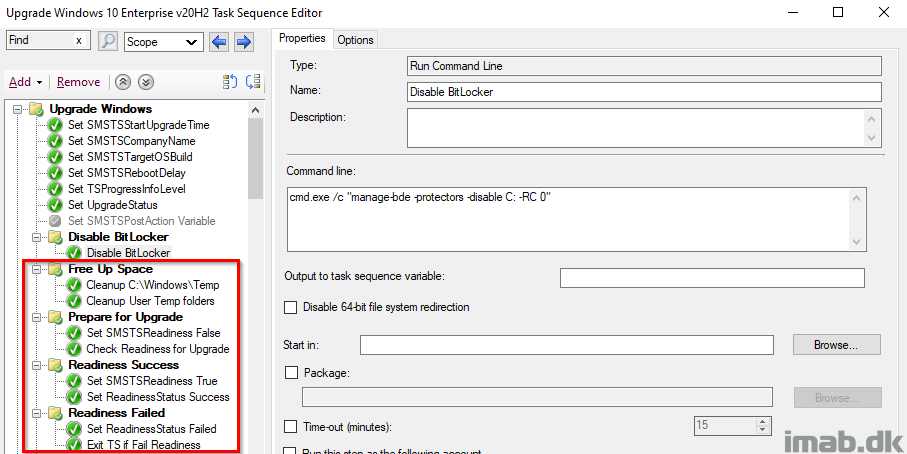Click Description field scroll down arrow
The height and width of the screenshot is (454, 907).
tap(872, 139)
